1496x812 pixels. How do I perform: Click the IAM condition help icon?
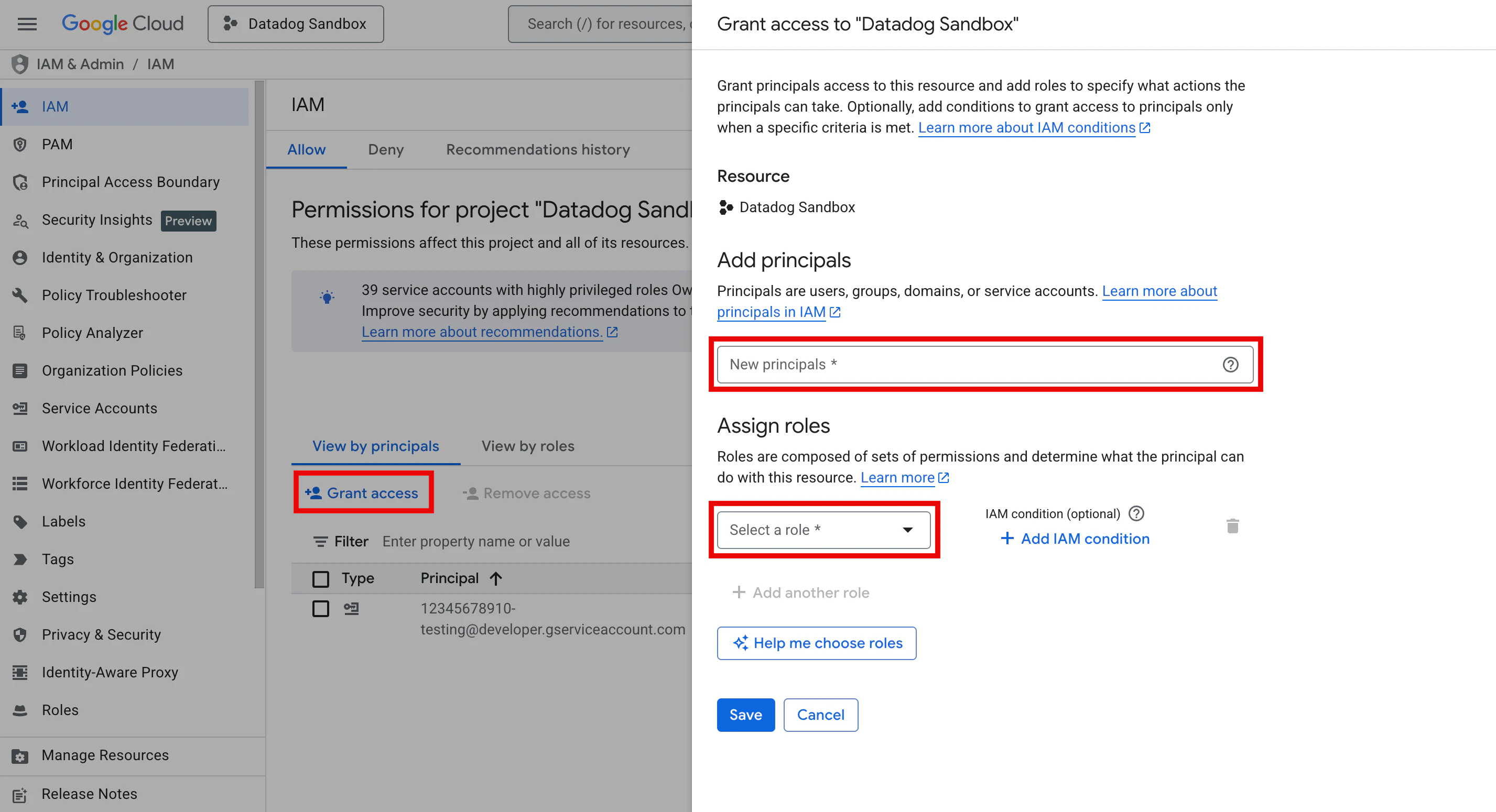pos(1136,514)
